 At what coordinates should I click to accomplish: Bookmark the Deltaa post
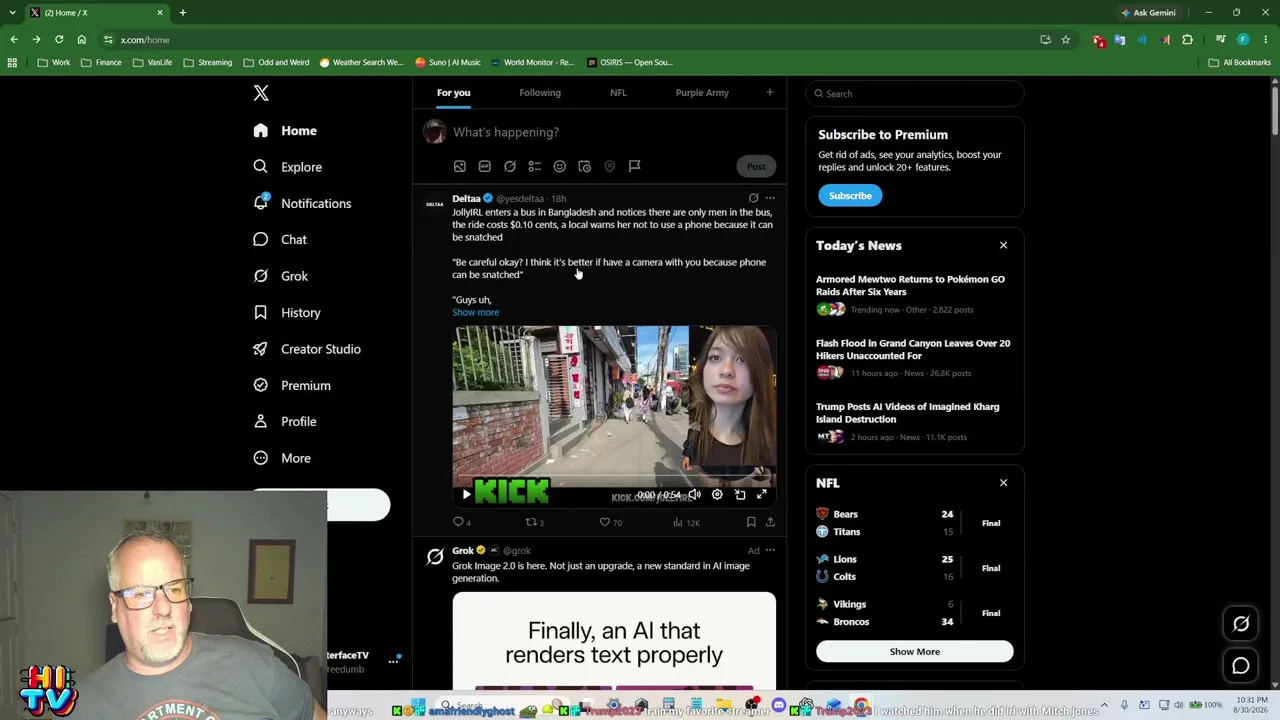click(x=751, y=522)
